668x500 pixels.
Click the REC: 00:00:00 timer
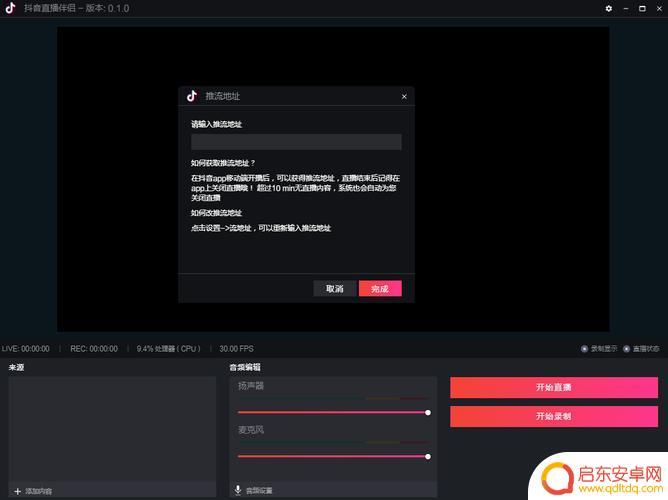(x=94, y=349)
